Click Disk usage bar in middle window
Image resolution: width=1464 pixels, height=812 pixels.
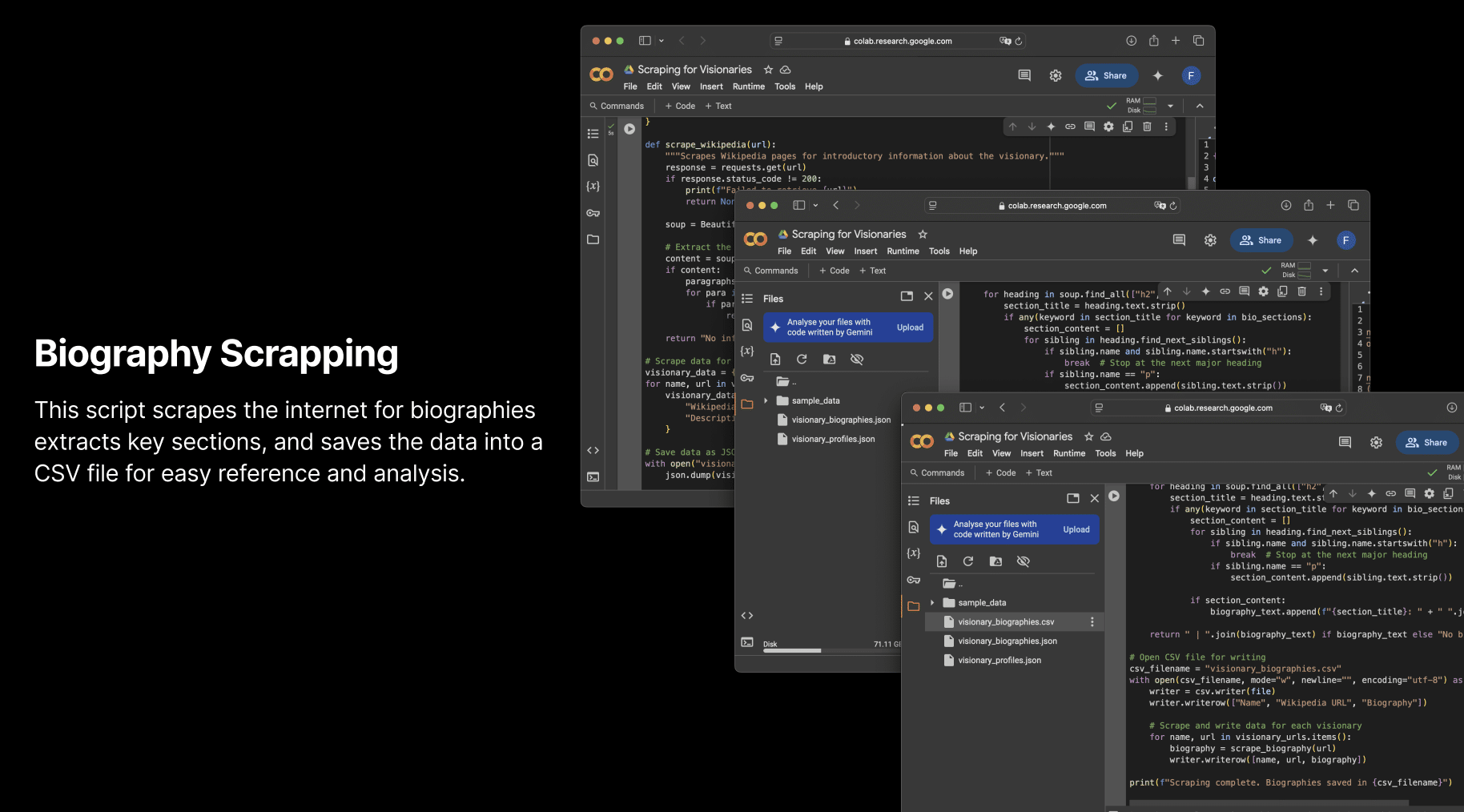(831, 650)
